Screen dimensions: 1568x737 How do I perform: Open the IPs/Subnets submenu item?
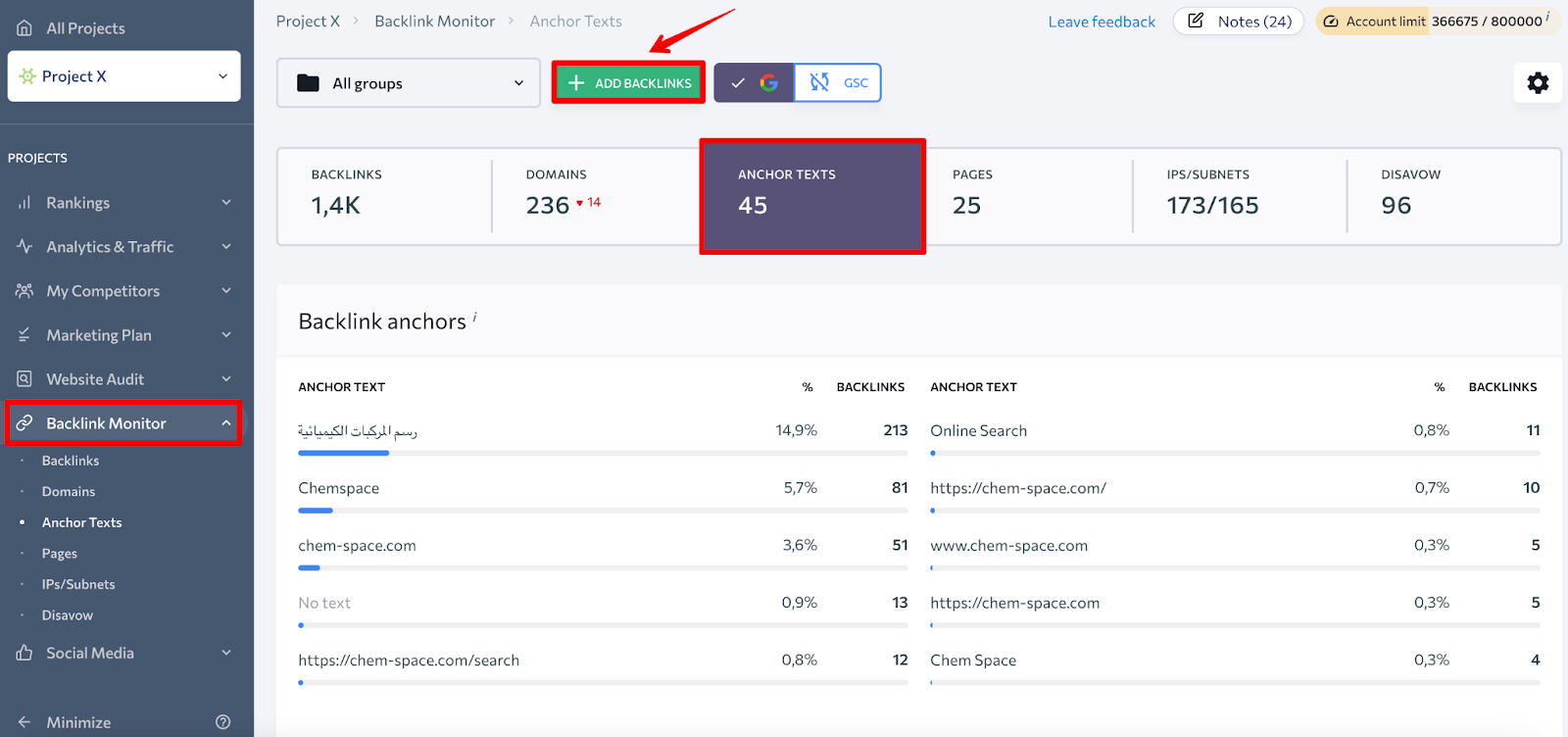(78, 584)
